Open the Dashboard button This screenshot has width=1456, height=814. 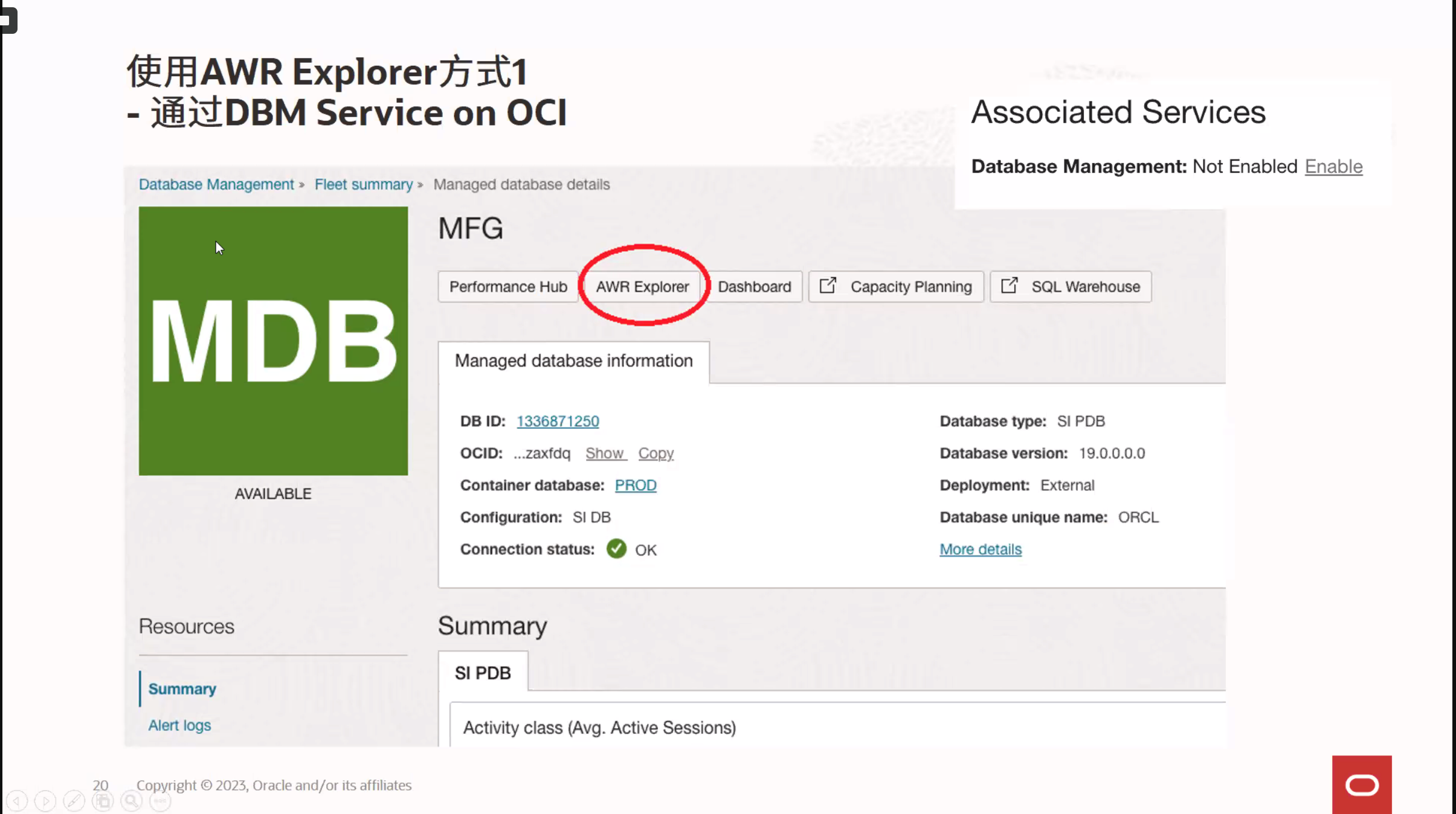pos(754,286)
